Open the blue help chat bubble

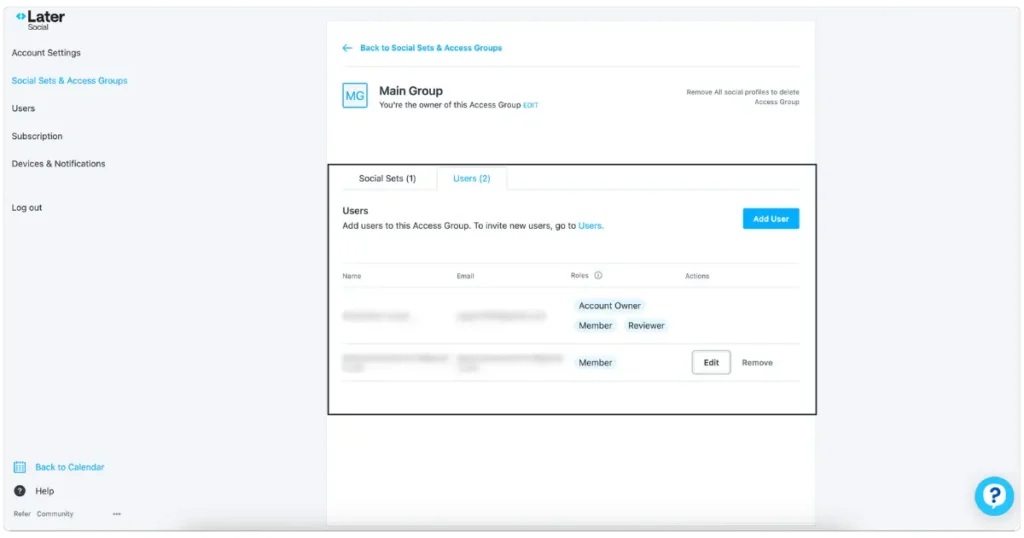pos(994,495)
